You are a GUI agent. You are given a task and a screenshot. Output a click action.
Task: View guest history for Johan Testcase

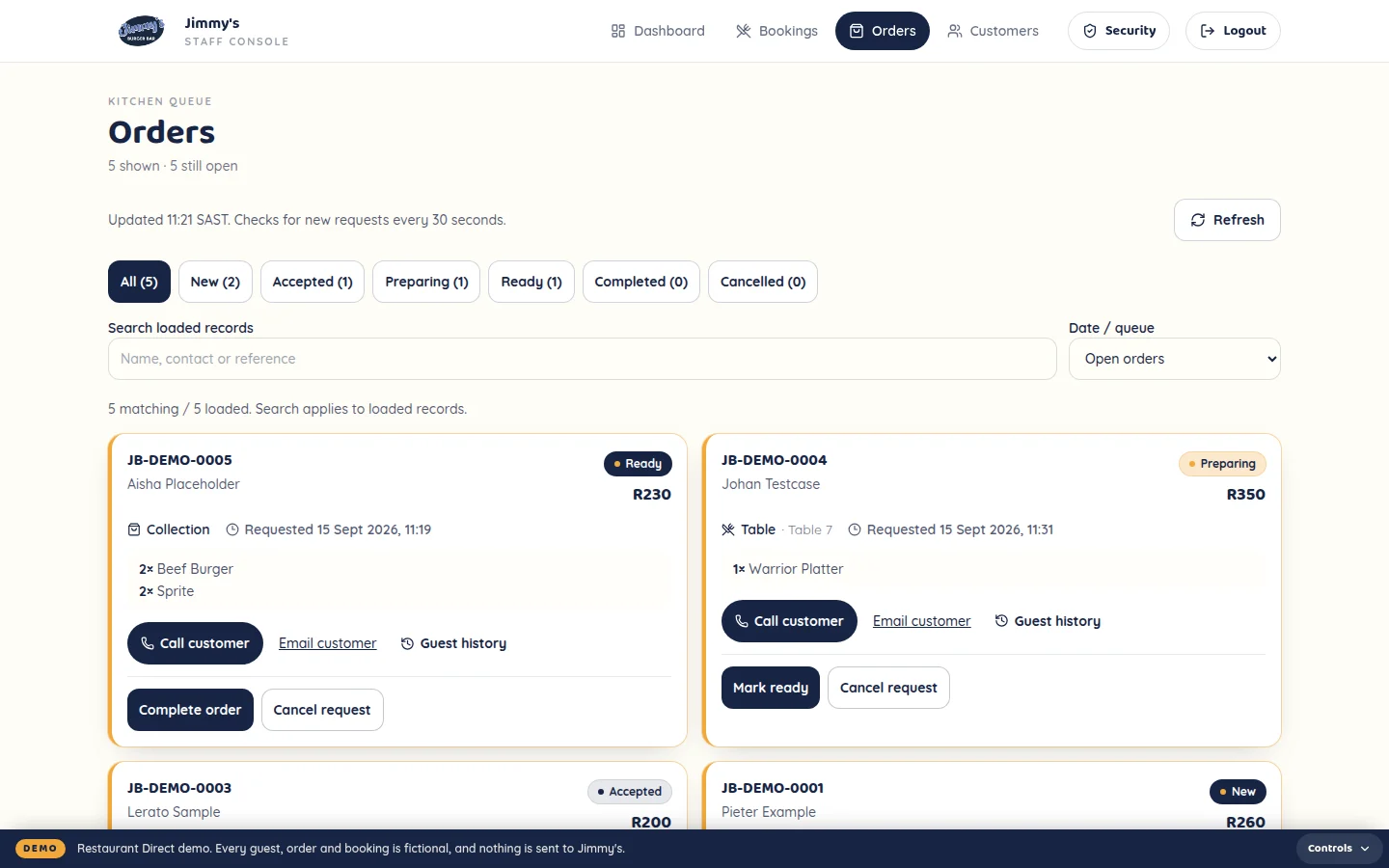pos(1048,621)
